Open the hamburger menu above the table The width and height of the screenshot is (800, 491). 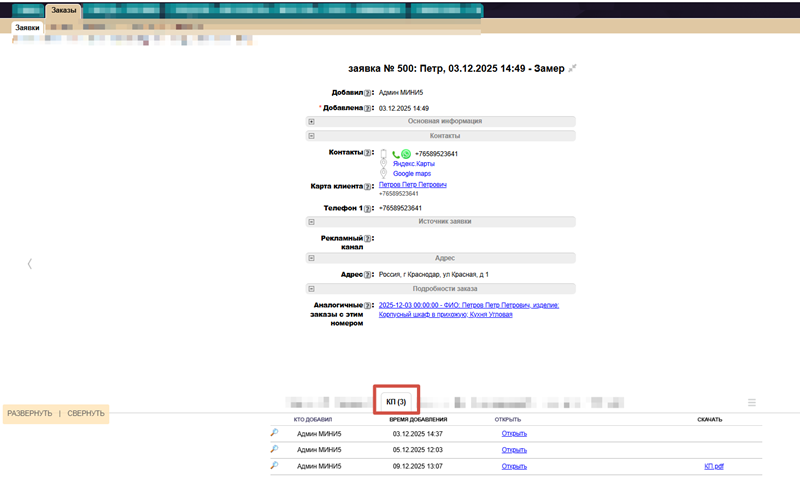(x=751, y=402)
